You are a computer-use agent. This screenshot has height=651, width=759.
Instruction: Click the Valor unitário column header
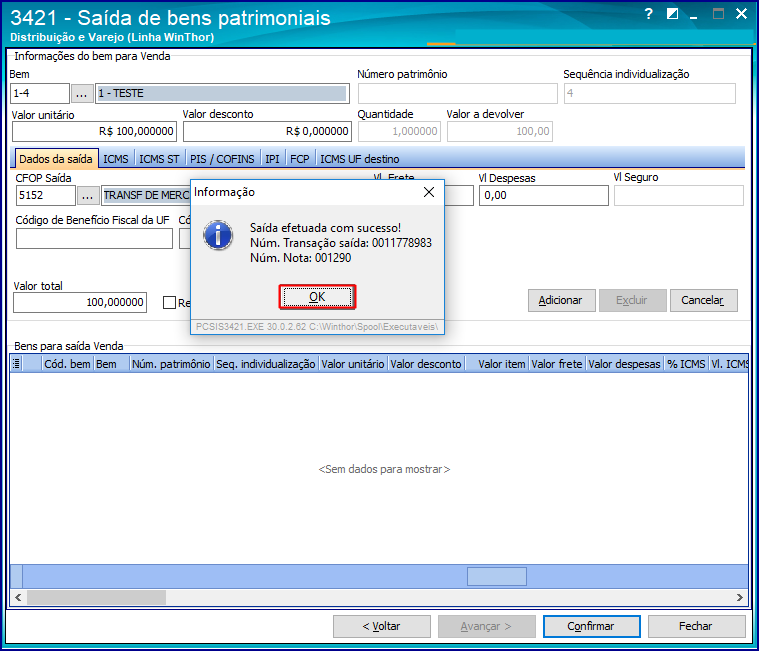click(353, 364)
